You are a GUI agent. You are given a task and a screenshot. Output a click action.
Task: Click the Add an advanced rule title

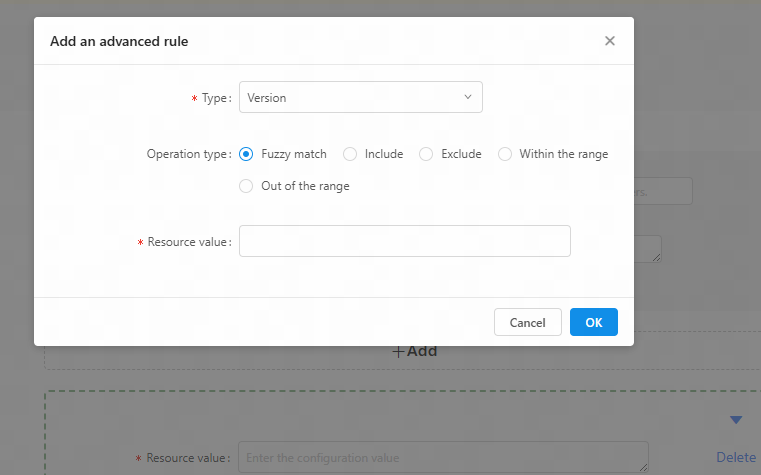coord(119,41)
